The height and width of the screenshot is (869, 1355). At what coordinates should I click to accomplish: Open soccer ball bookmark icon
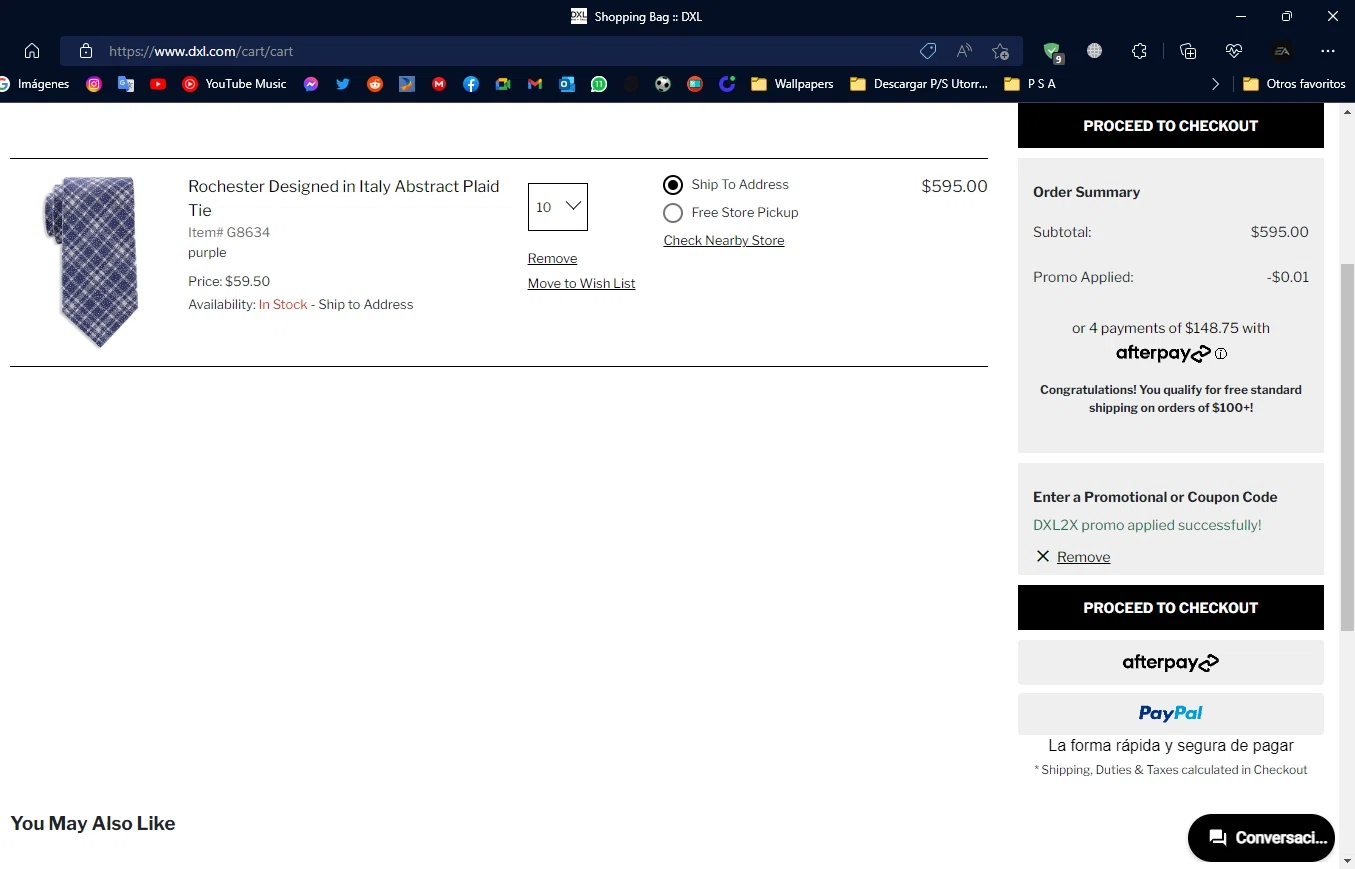(663, 84)
